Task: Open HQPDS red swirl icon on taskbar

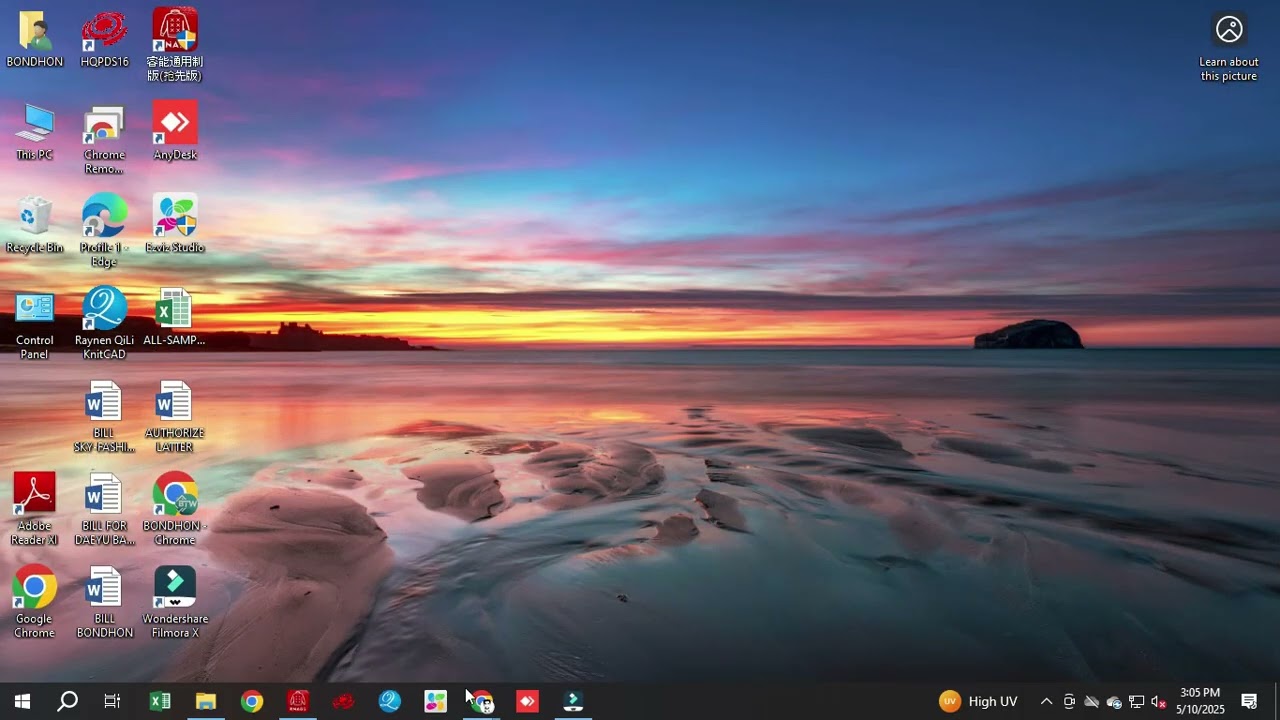Action: pyautogui.click(x=344, y=701)
